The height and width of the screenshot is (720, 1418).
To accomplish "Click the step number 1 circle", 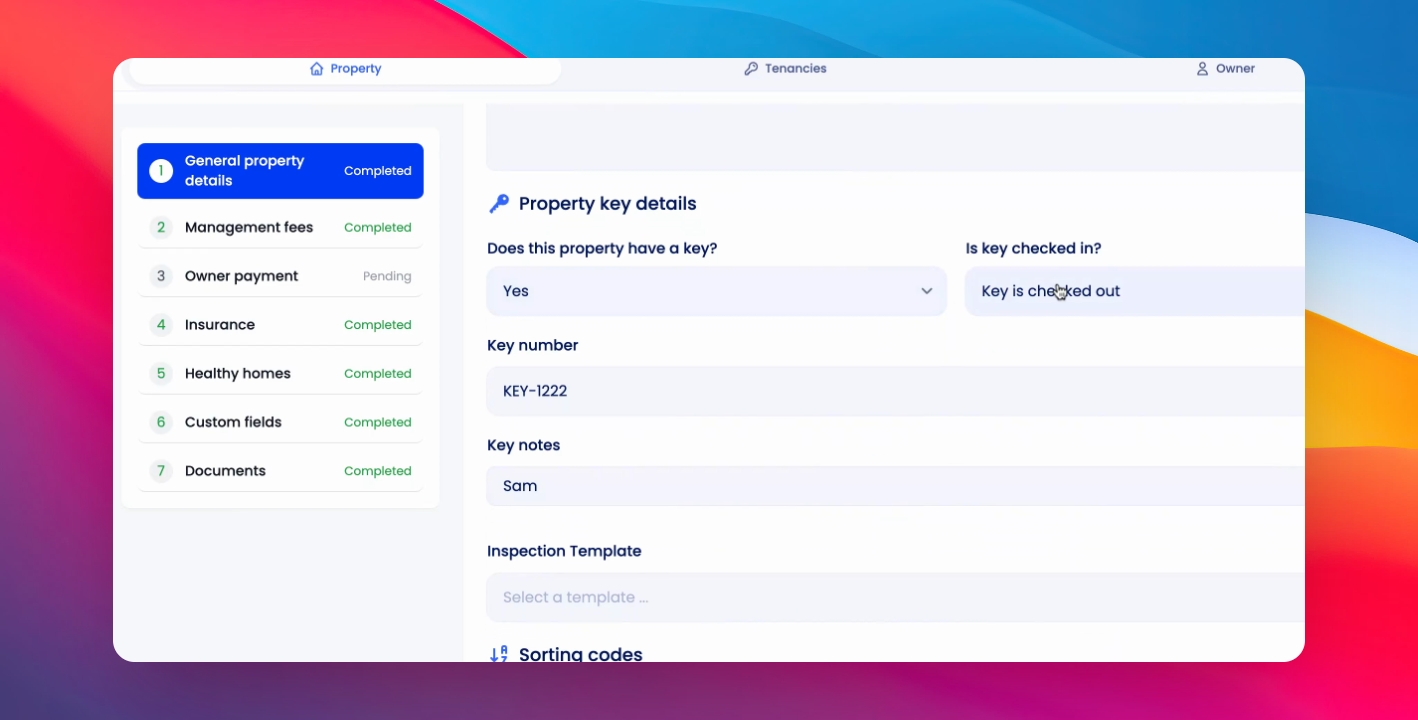I will click(x=161, y=171).
